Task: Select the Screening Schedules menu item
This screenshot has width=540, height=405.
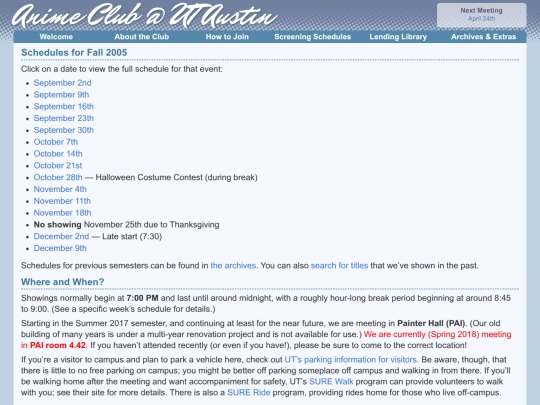Action: [312, 37]
